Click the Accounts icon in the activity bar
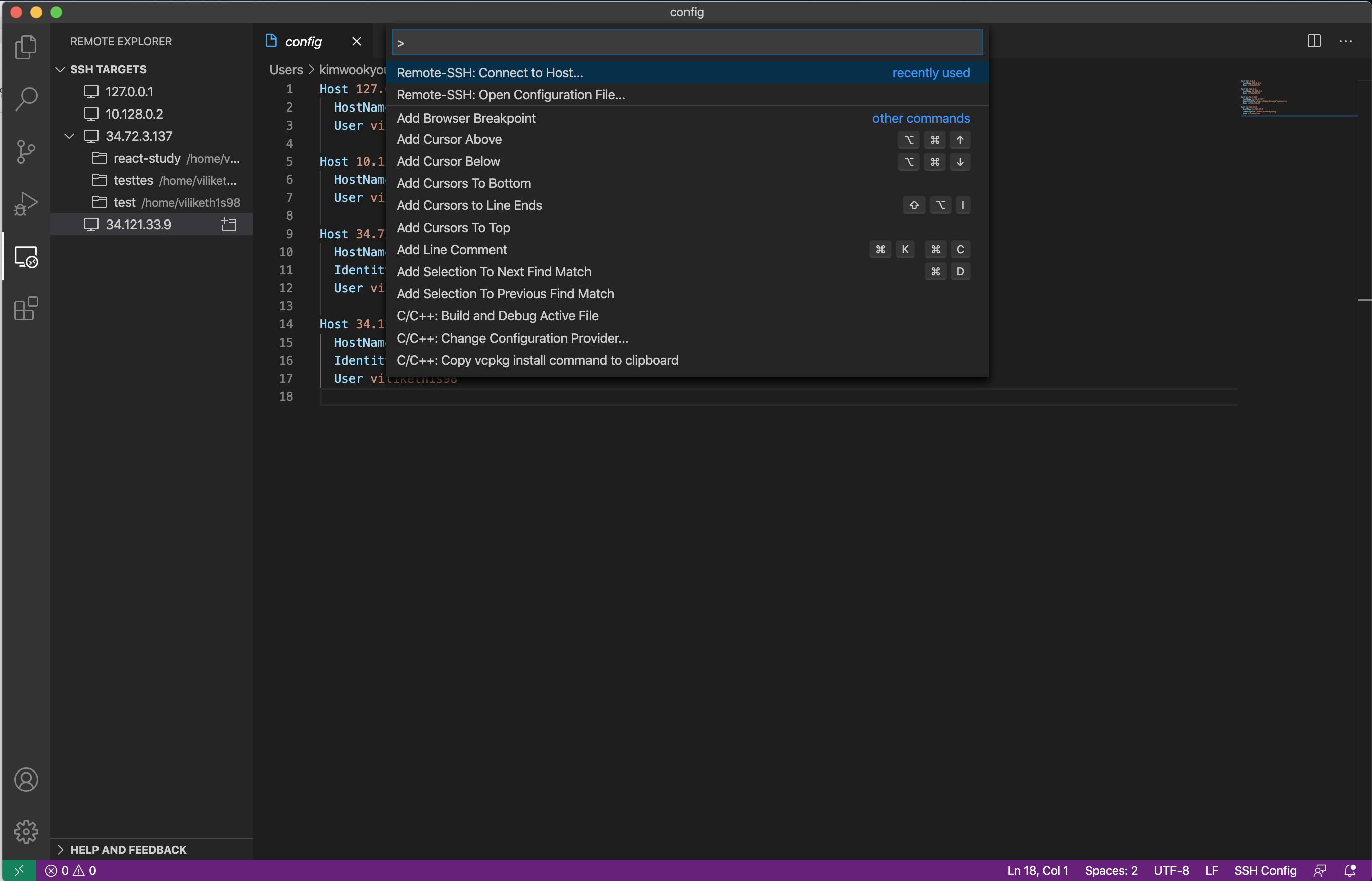Screen dimensions: 1372x881 tap(26, 779)
